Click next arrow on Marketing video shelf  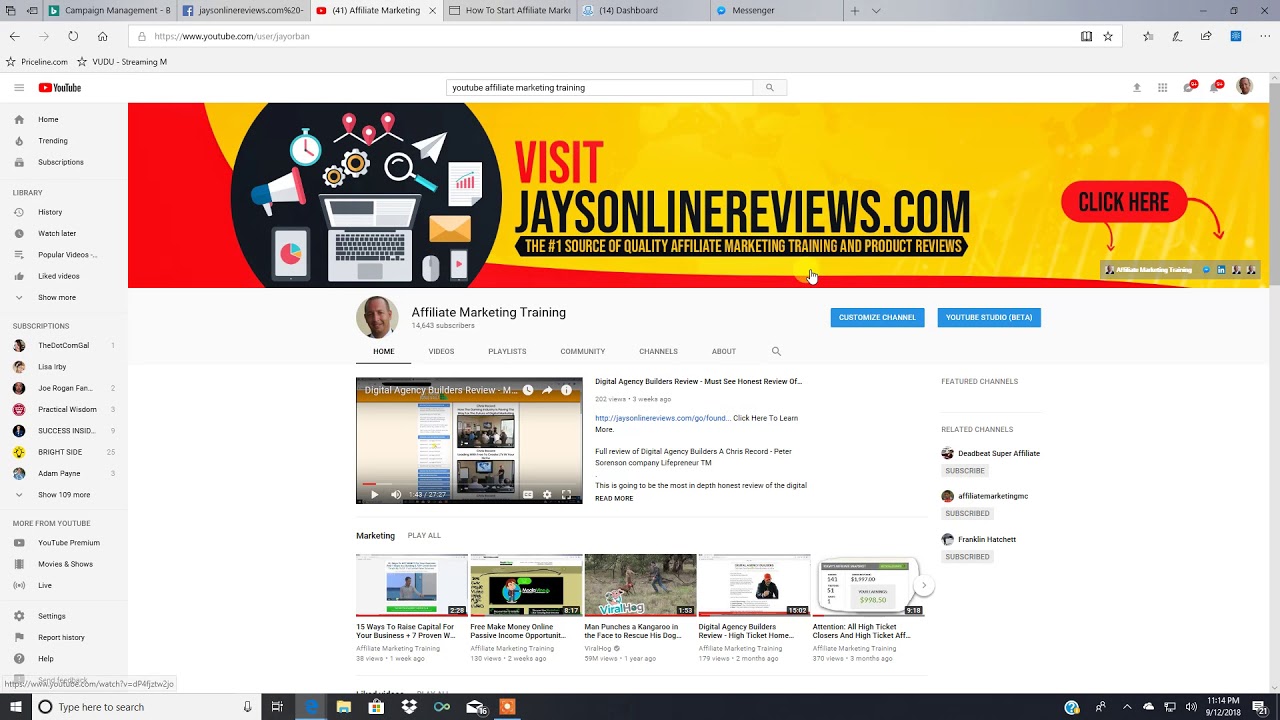coord(924,585)
